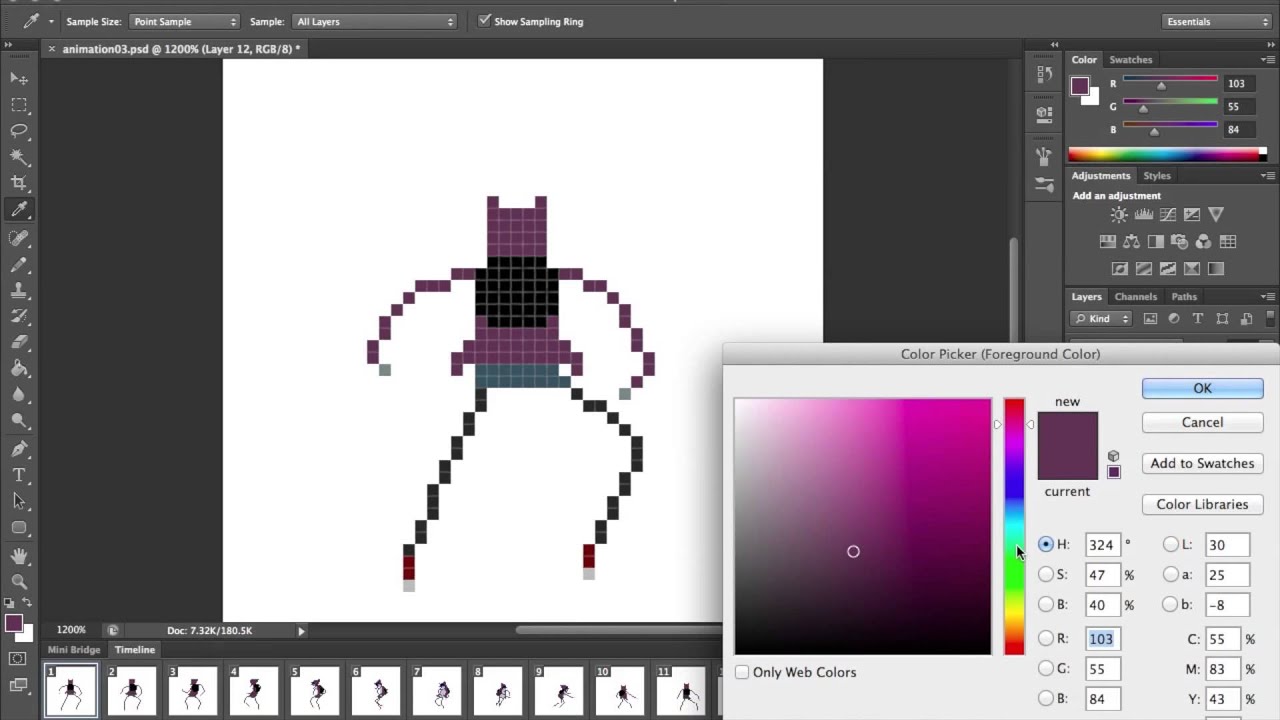Select the Zoom tool
This screenshot has width=1280, height=720.
[19, 581]
